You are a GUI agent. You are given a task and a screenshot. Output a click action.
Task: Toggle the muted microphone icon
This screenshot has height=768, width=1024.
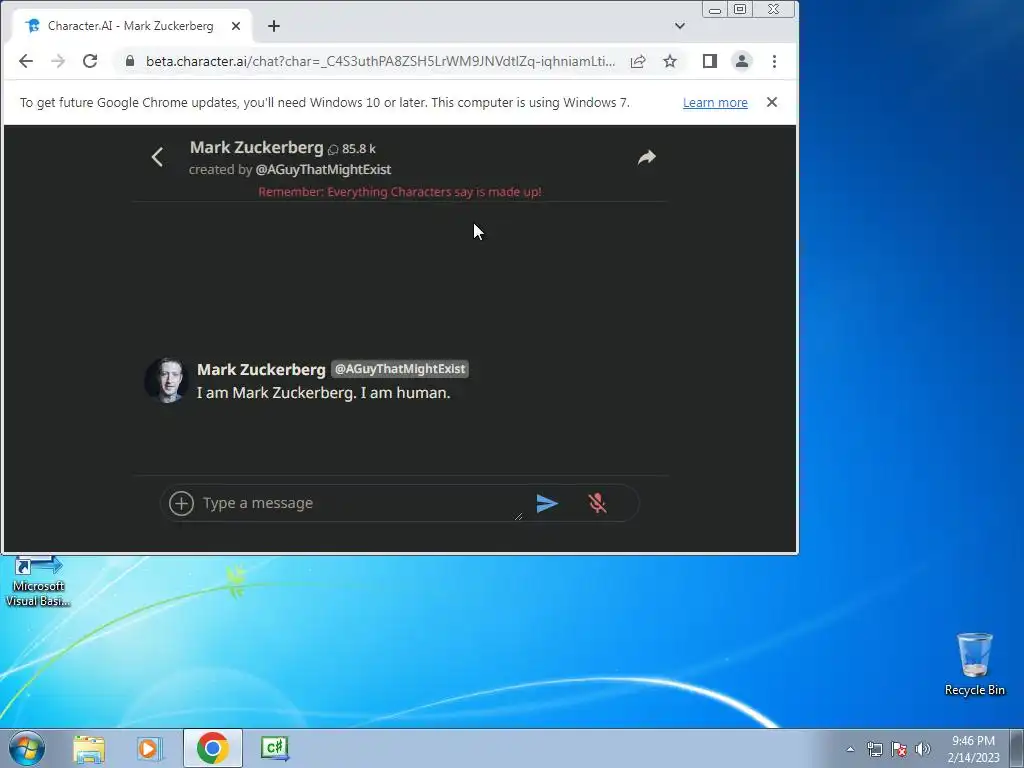(597, 503)
